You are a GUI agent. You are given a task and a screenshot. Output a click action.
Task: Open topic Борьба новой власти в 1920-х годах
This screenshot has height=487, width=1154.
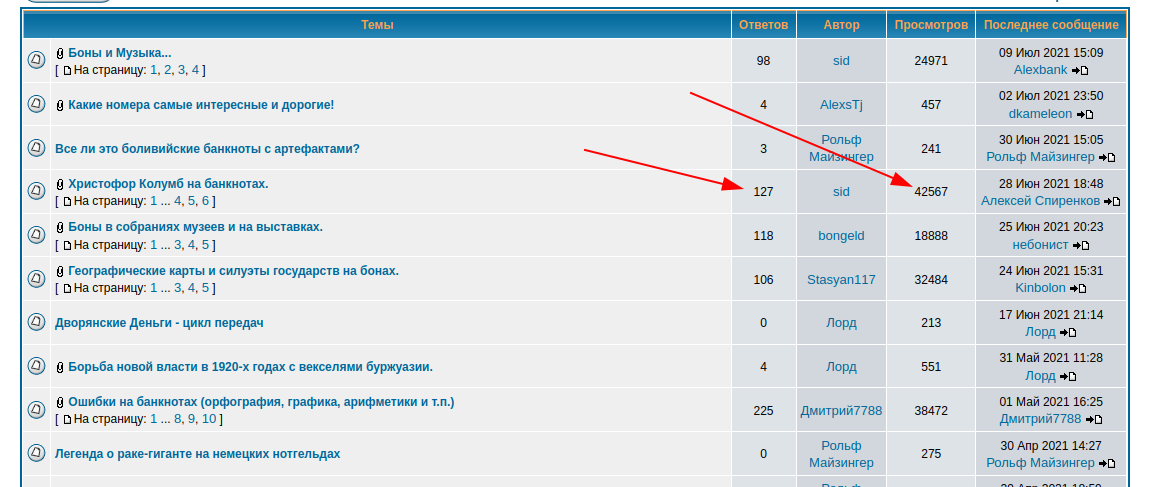tap(250, 367)
